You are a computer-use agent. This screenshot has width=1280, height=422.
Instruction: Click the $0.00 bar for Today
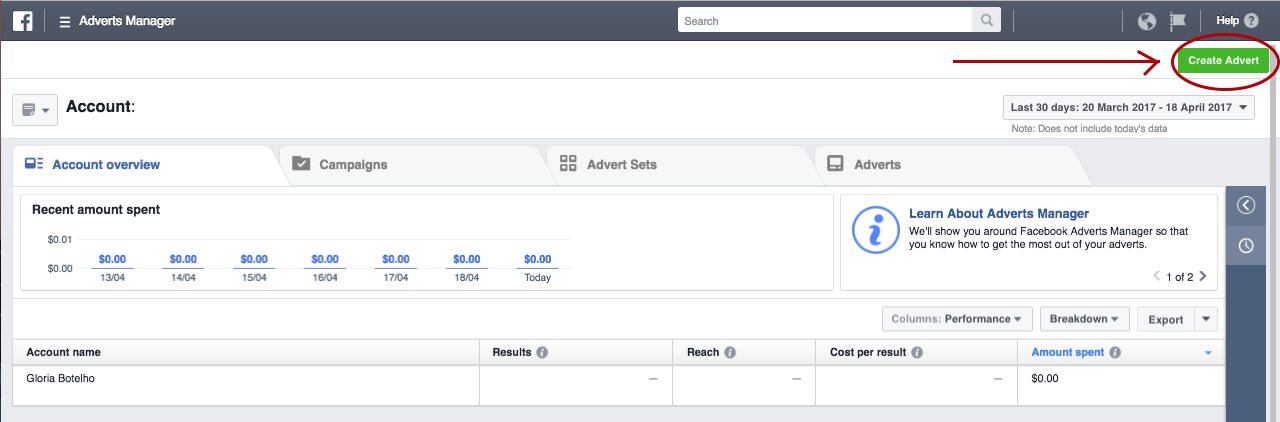[x=538, y=260]
